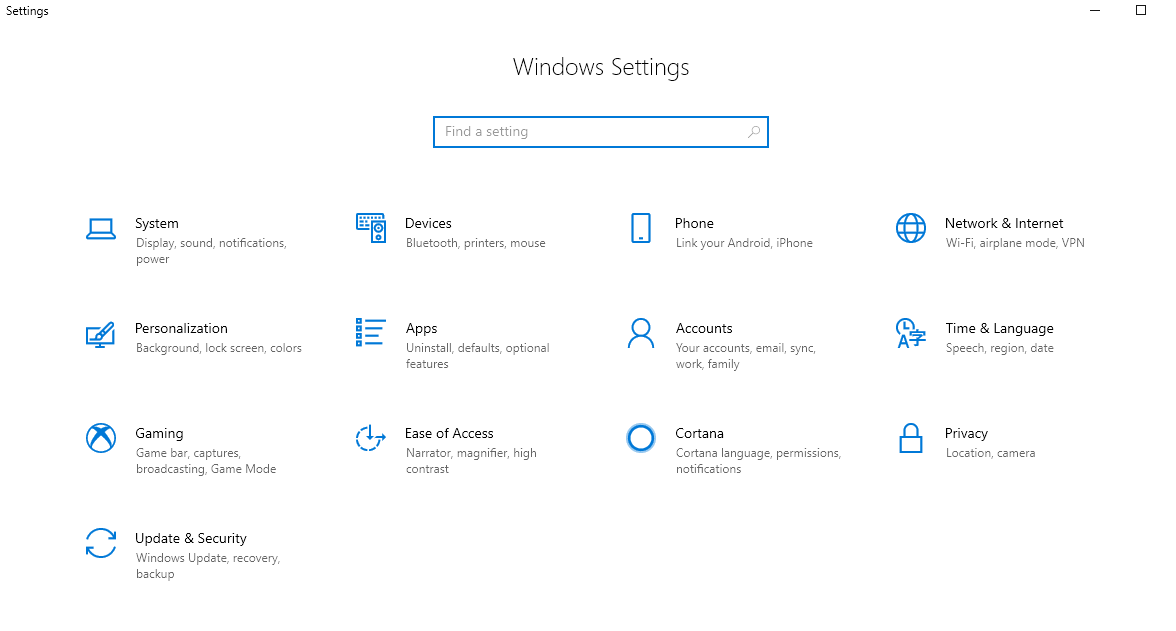Minimize the Settings window
Screen dimensions: 1176x631
pos(1095,11)
